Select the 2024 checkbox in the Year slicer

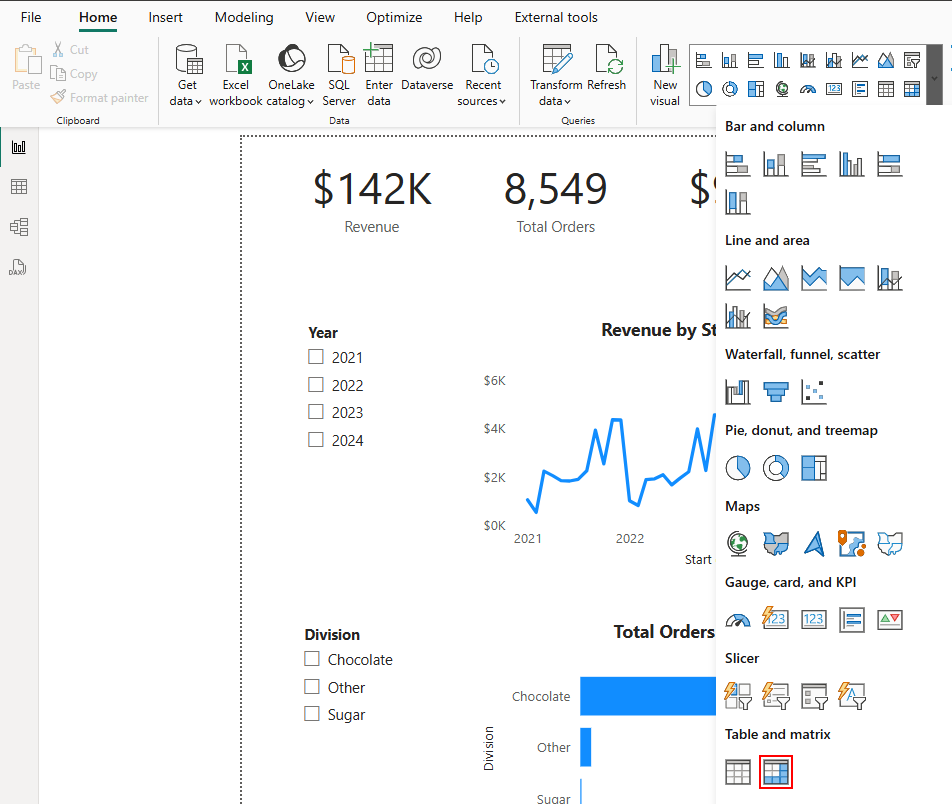[x=316, y=440]
